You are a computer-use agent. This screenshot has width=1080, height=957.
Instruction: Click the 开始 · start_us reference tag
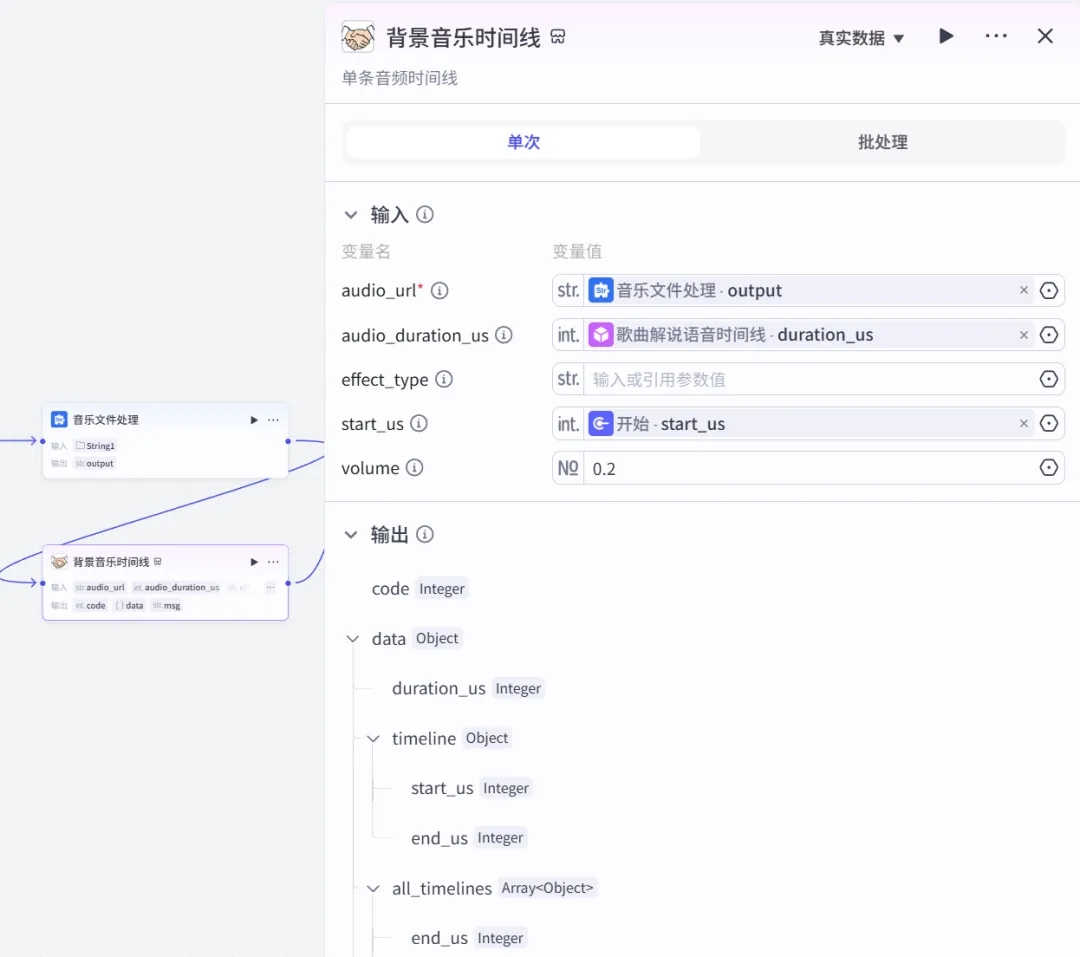(x=810, y=424)
